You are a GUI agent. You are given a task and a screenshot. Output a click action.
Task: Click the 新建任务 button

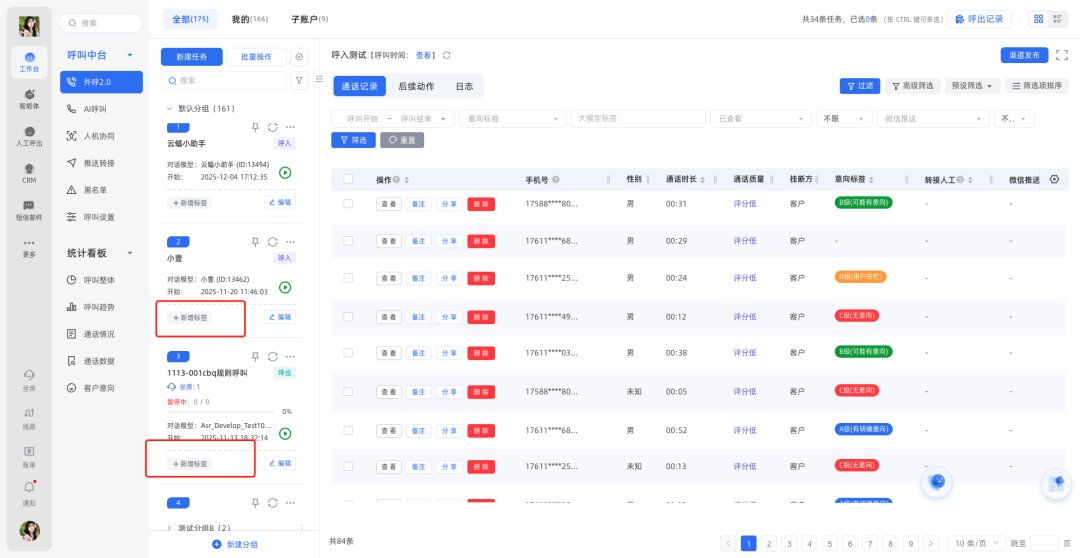(x=191, y=57)
